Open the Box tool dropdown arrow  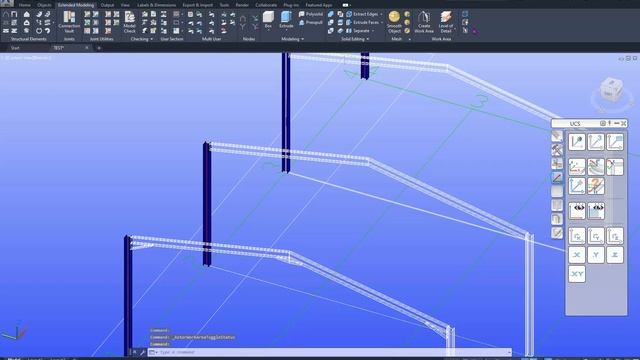(268, 30)
